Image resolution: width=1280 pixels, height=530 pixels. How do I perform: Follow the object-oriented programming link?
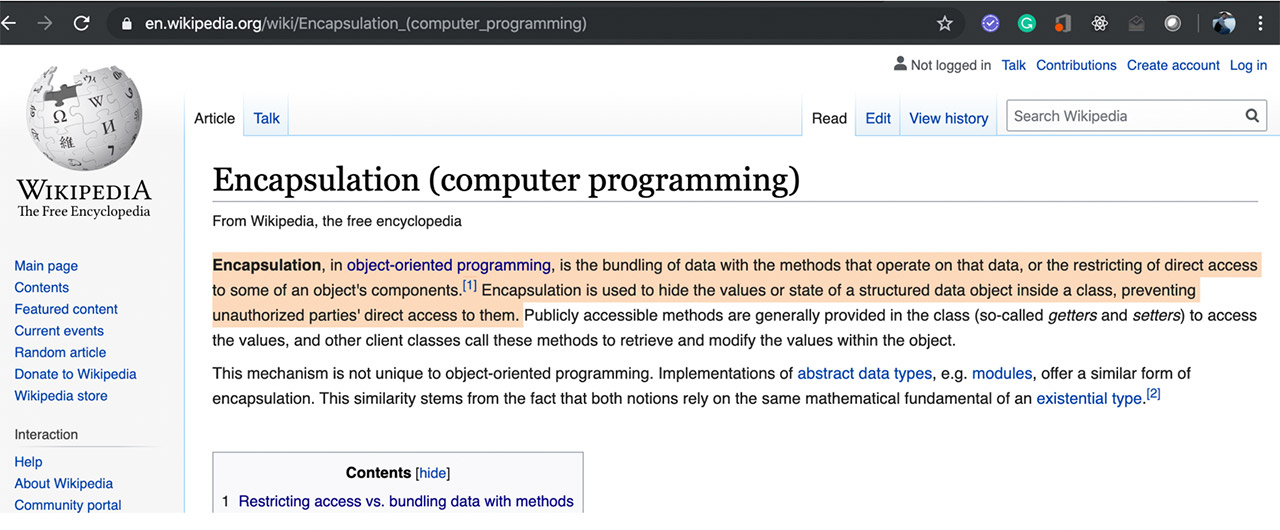[x=449, y=265]
